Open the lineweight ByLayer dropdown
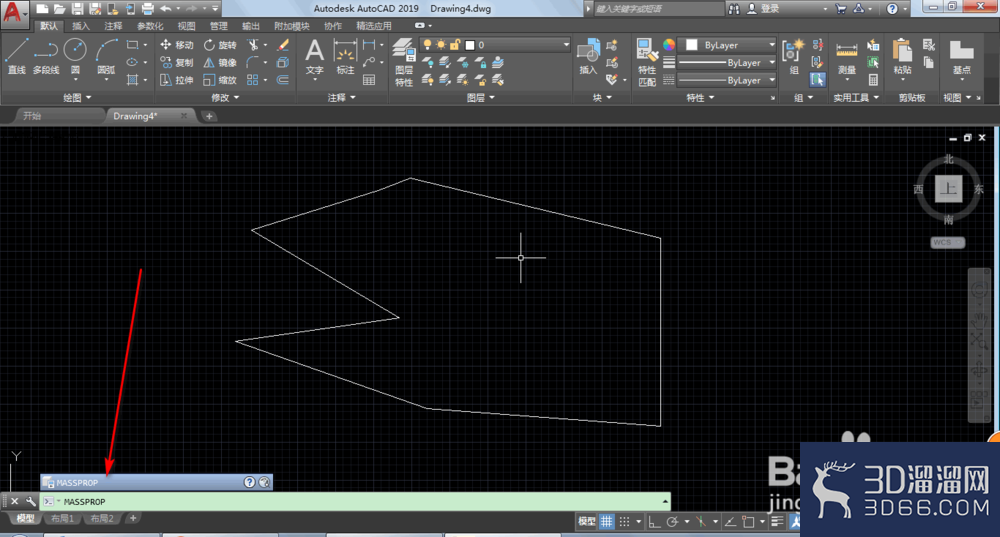1000x537 pixels. 726,63
